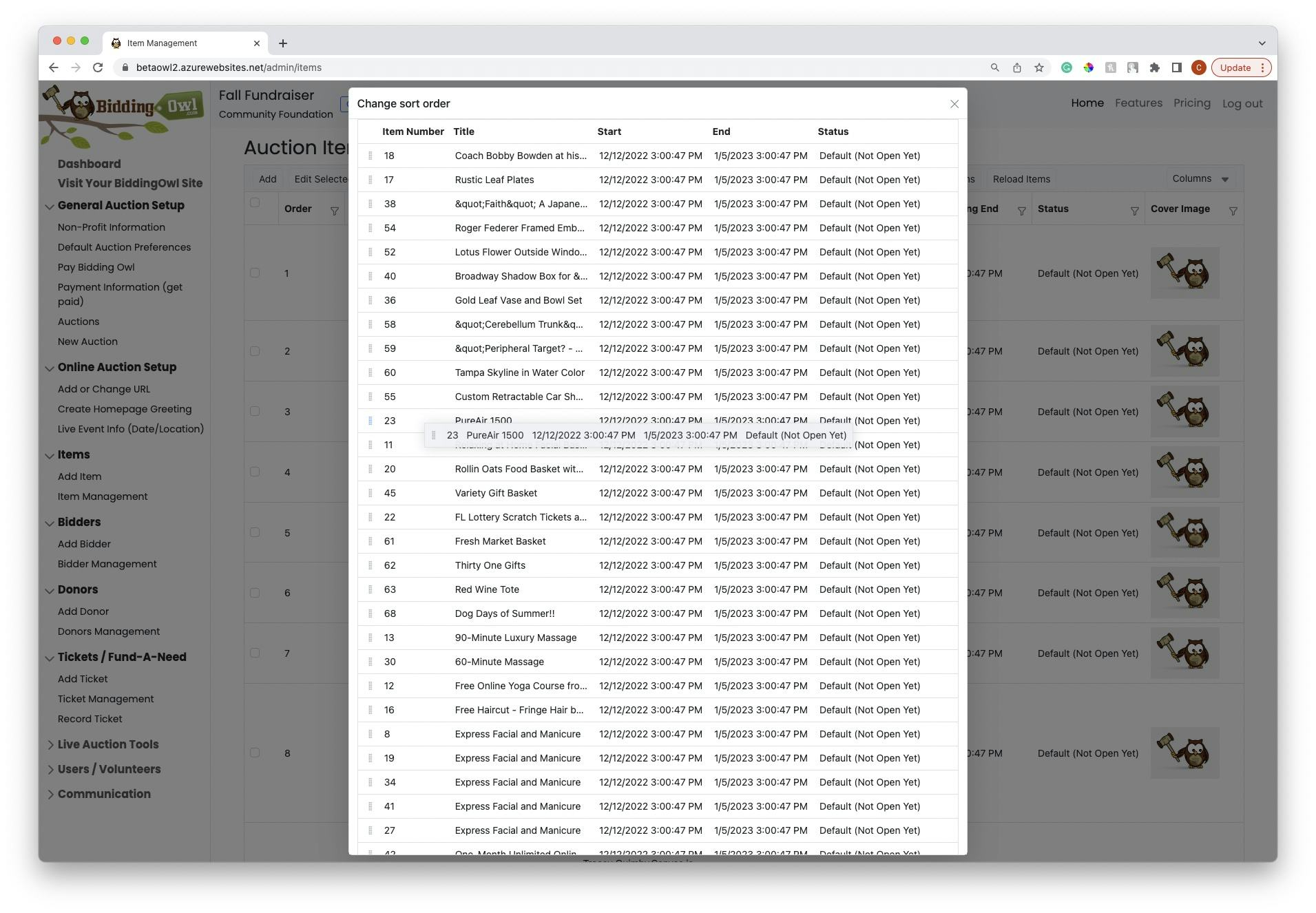Viewport: 1316px width, 913px height.
Task: Check the checkbox for order row 8
Action: (x=255, y=753)
